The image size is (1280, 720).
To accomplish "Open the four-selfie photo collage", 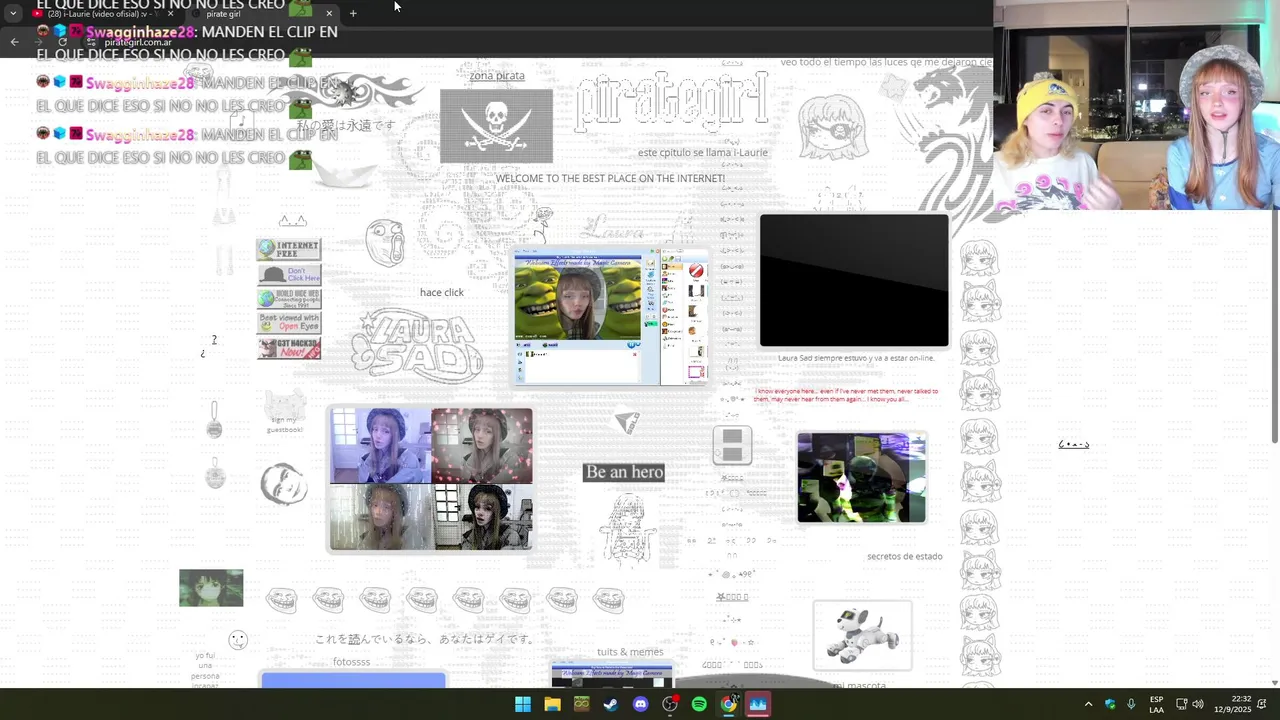I will 431,478.
